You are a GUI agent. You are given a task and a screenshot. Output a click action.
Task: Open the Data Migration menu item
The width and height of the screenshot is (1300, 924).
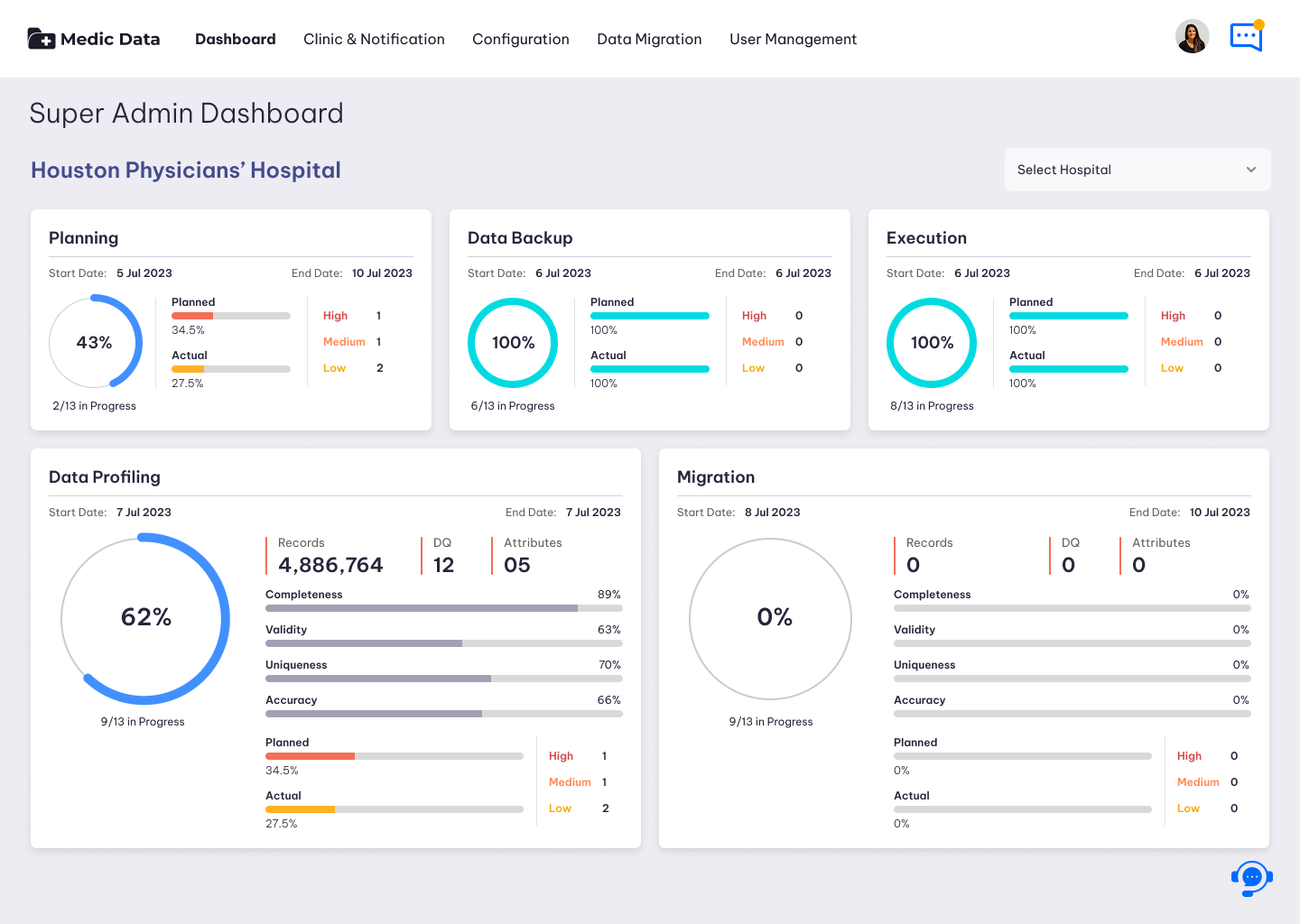click(649, 39)
